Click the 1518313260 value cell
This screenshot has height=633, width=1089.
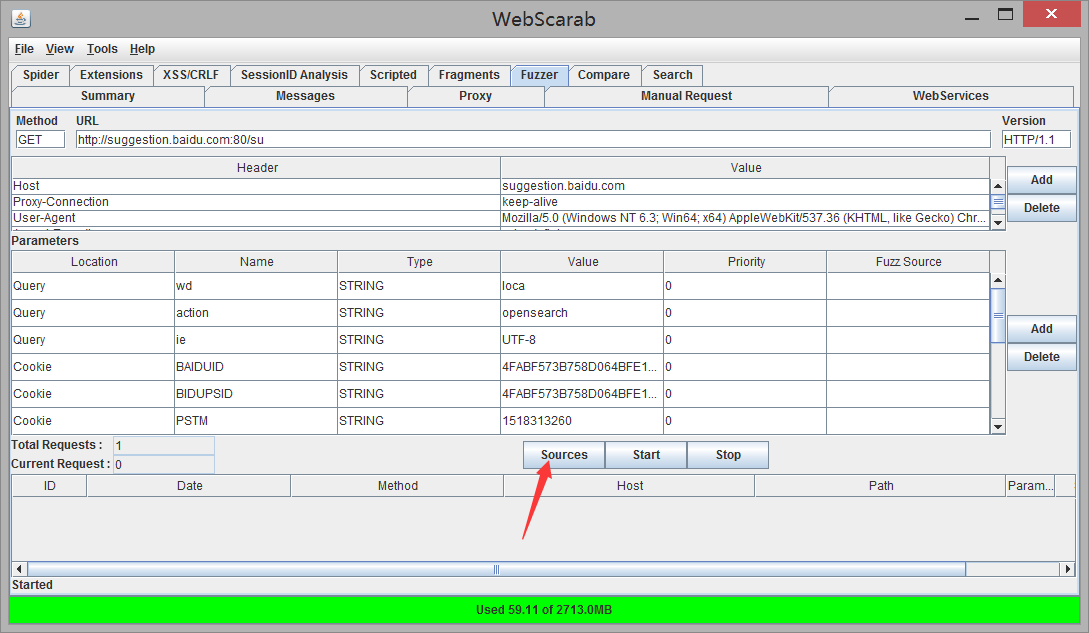pos(582,421)
